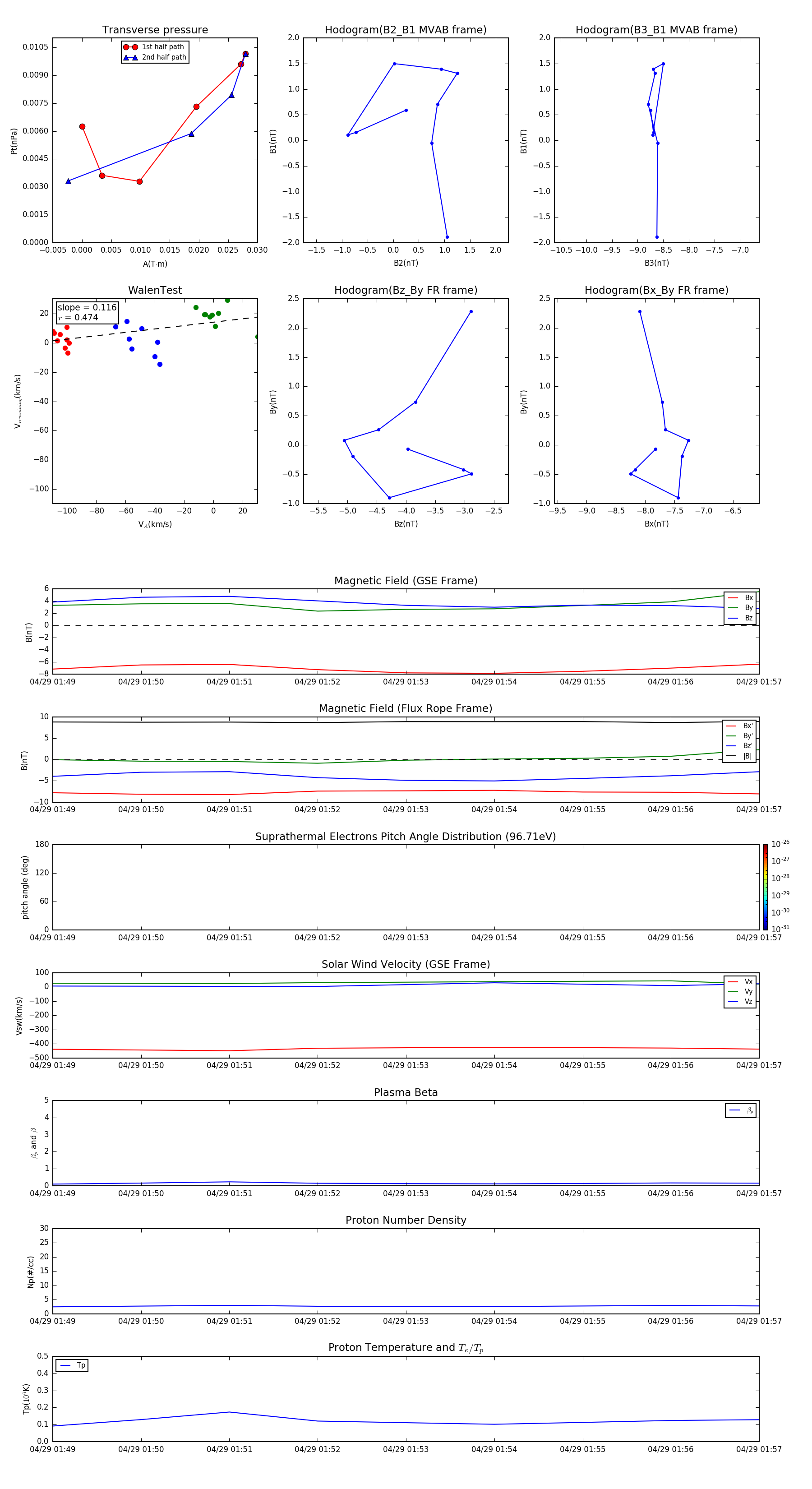Click the "Hodogram(B3_B1 MVAB frame)" title
This screenshot has width=812, height=1489.
point(656,30)
